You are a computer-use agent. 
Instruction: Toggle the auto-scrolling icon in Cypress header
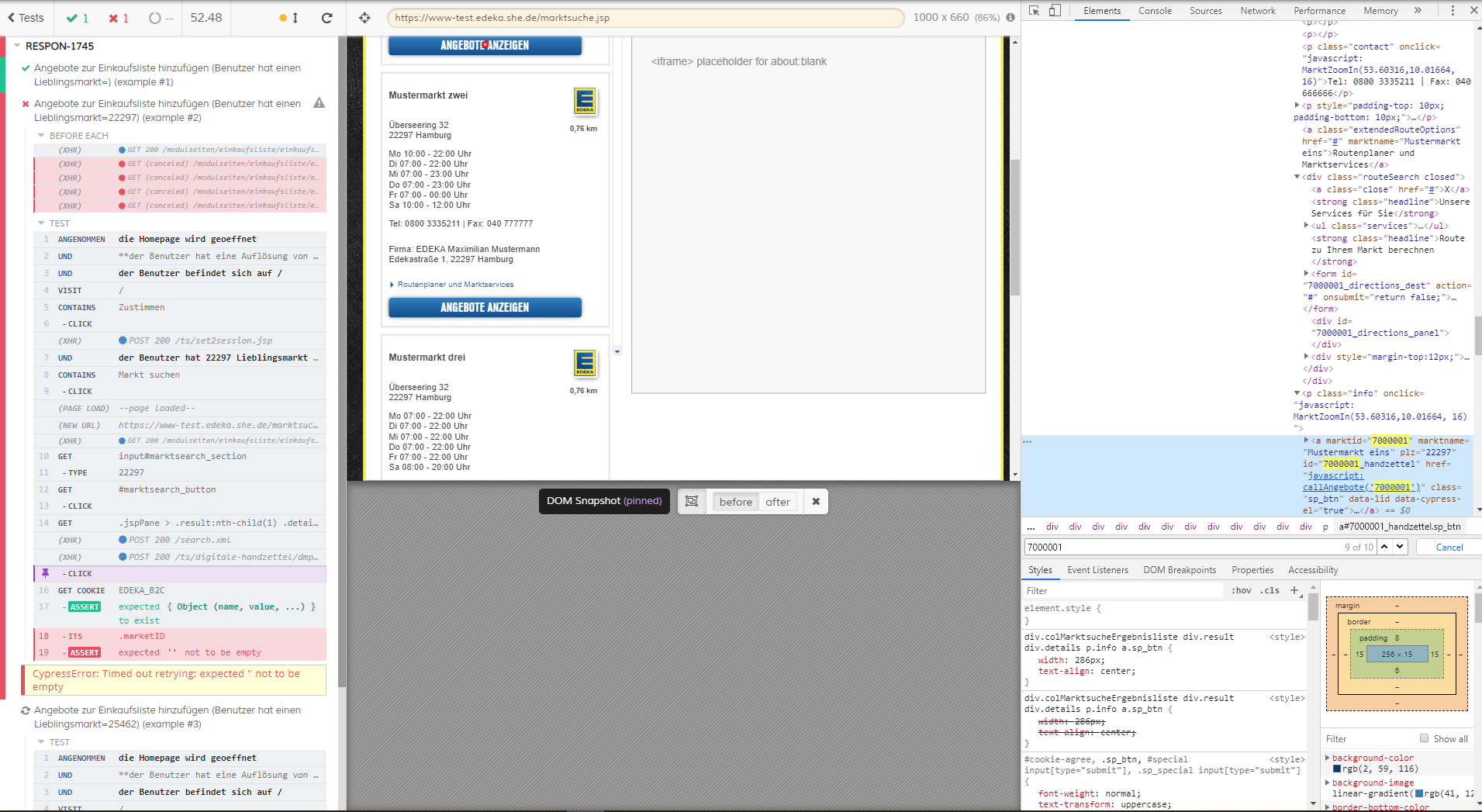[288, 18]
